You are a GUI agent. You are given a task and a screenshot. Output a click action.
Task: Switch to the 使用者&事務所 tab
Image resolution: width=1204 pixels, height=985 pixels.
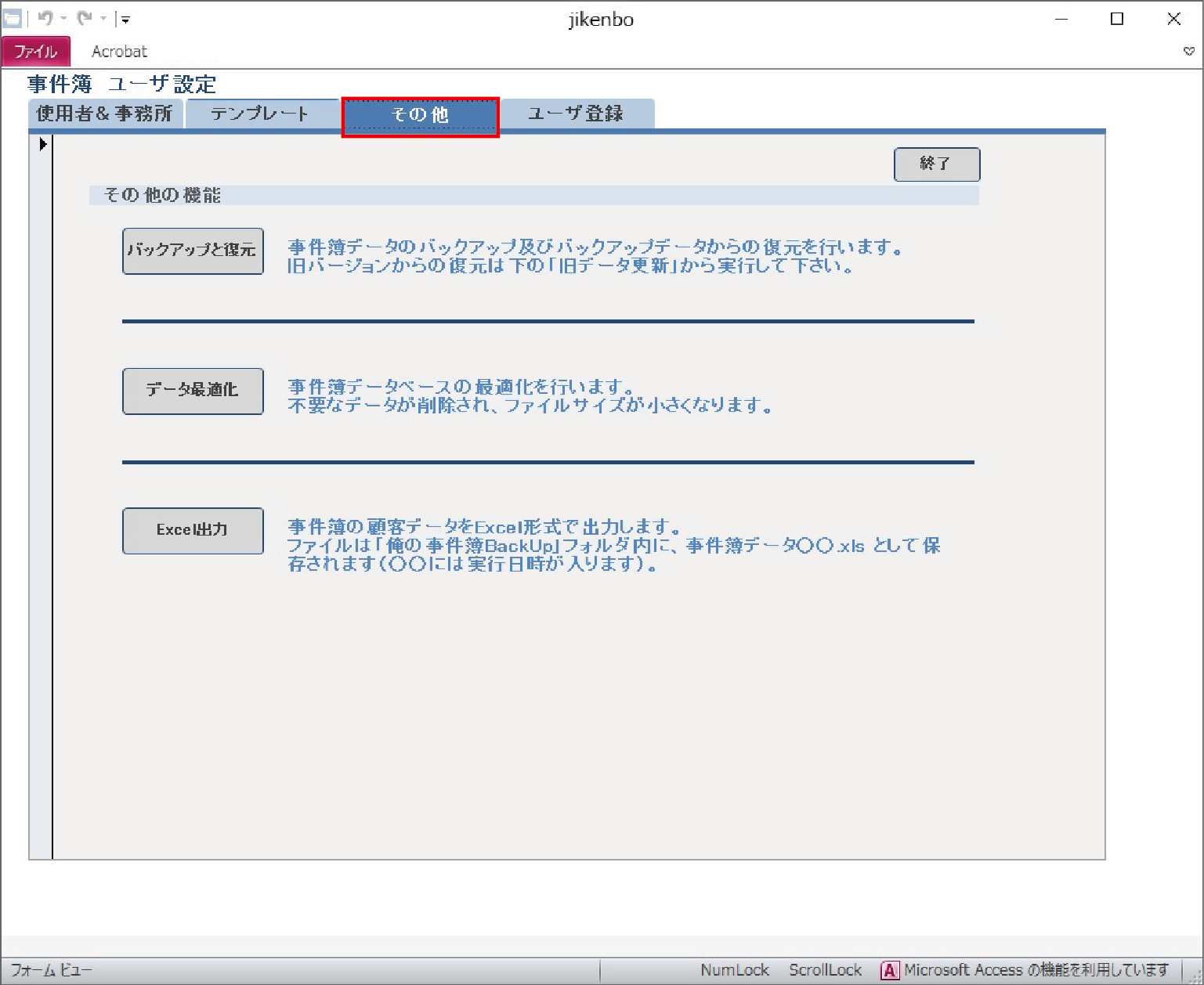click(x=105, y=114)
